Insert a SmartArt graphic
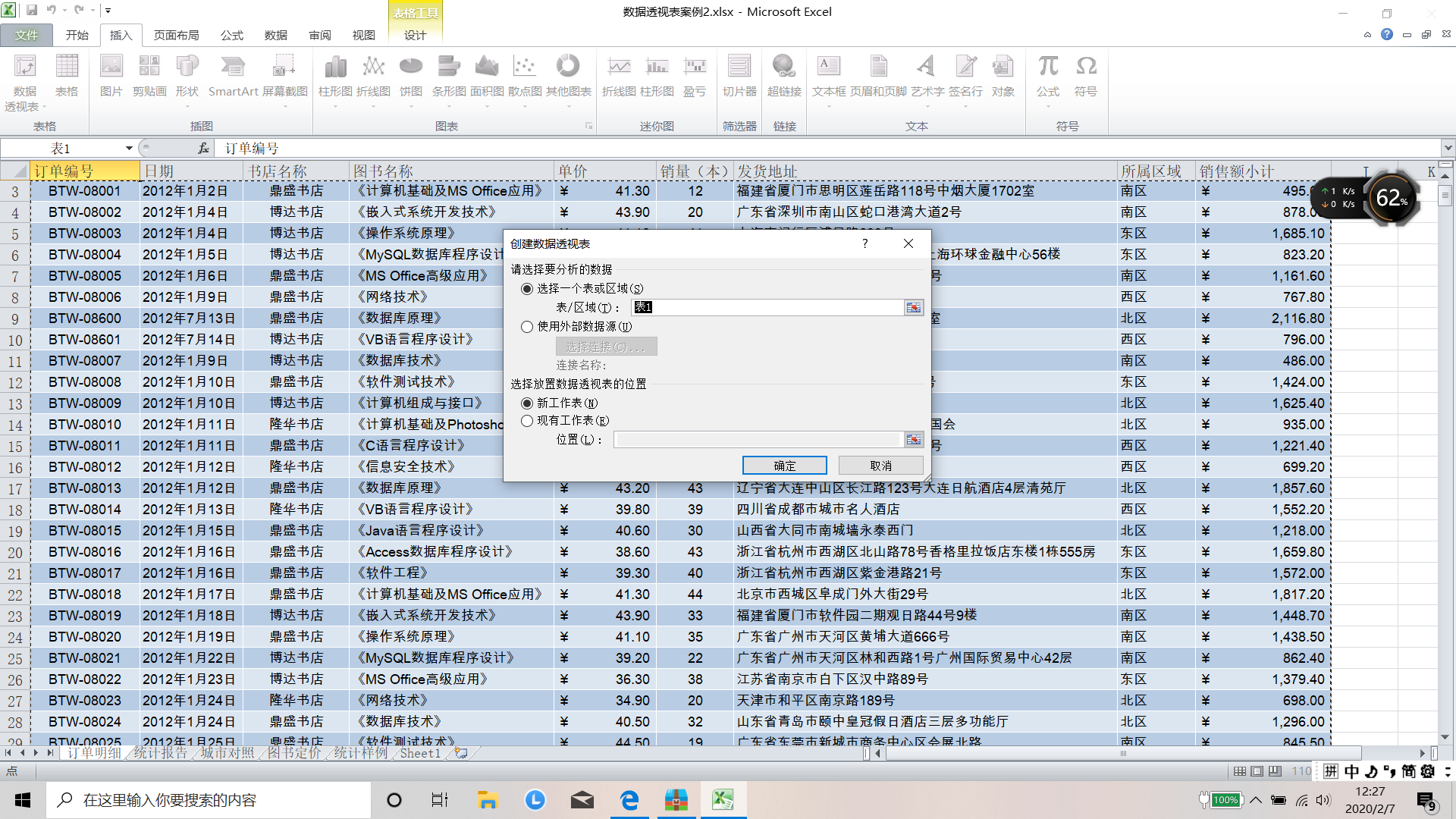Screen dimensions: 1456x819 click(x=233, y=76)
